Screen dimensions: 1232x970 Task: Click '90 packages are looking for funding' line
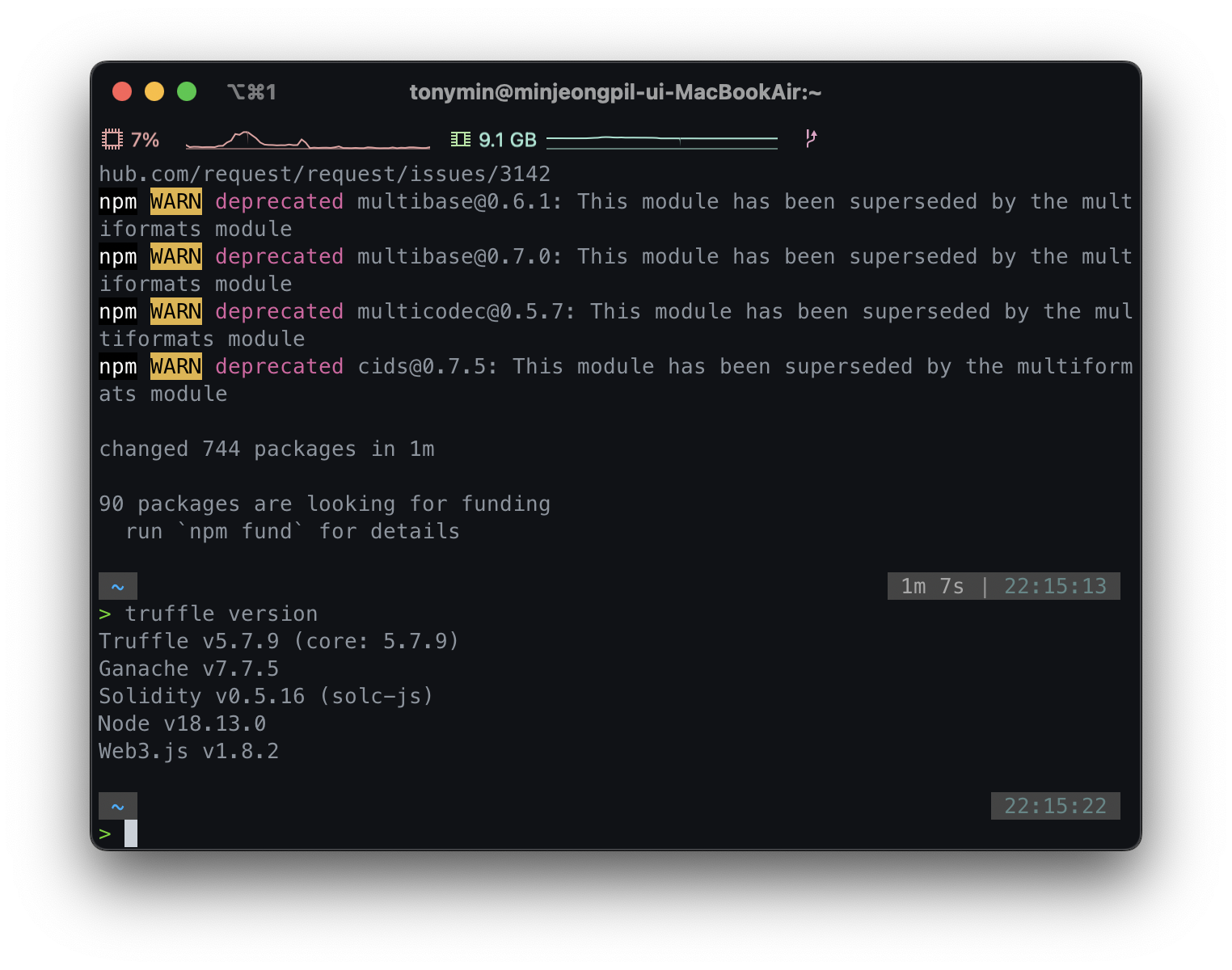coord(325,504)
